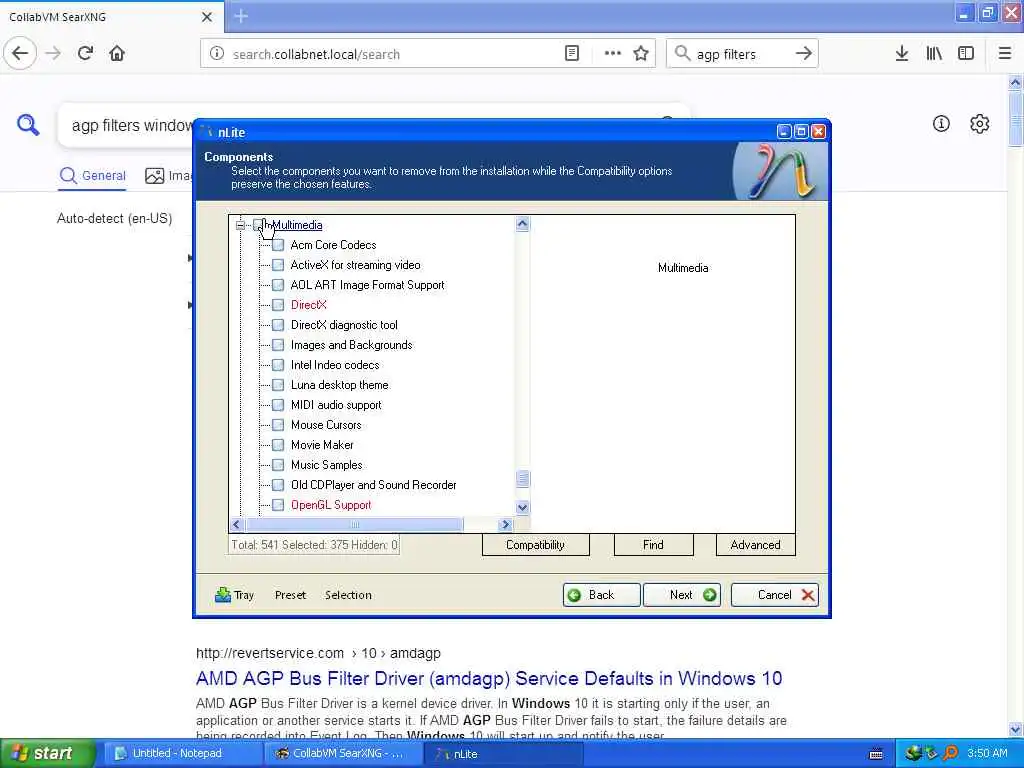Check DirectX diagnostic tool checkbox
The image size is (1024, 768).
point(278,325)
